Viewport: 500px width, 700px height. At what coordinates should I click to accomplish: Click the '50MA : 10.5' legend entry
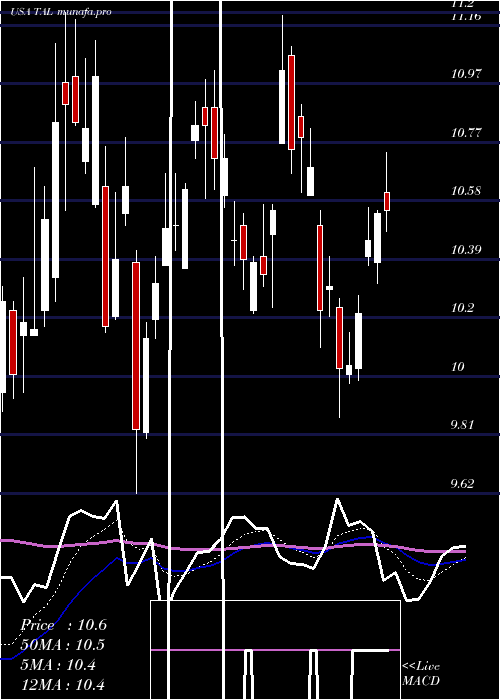click(62, 645)
